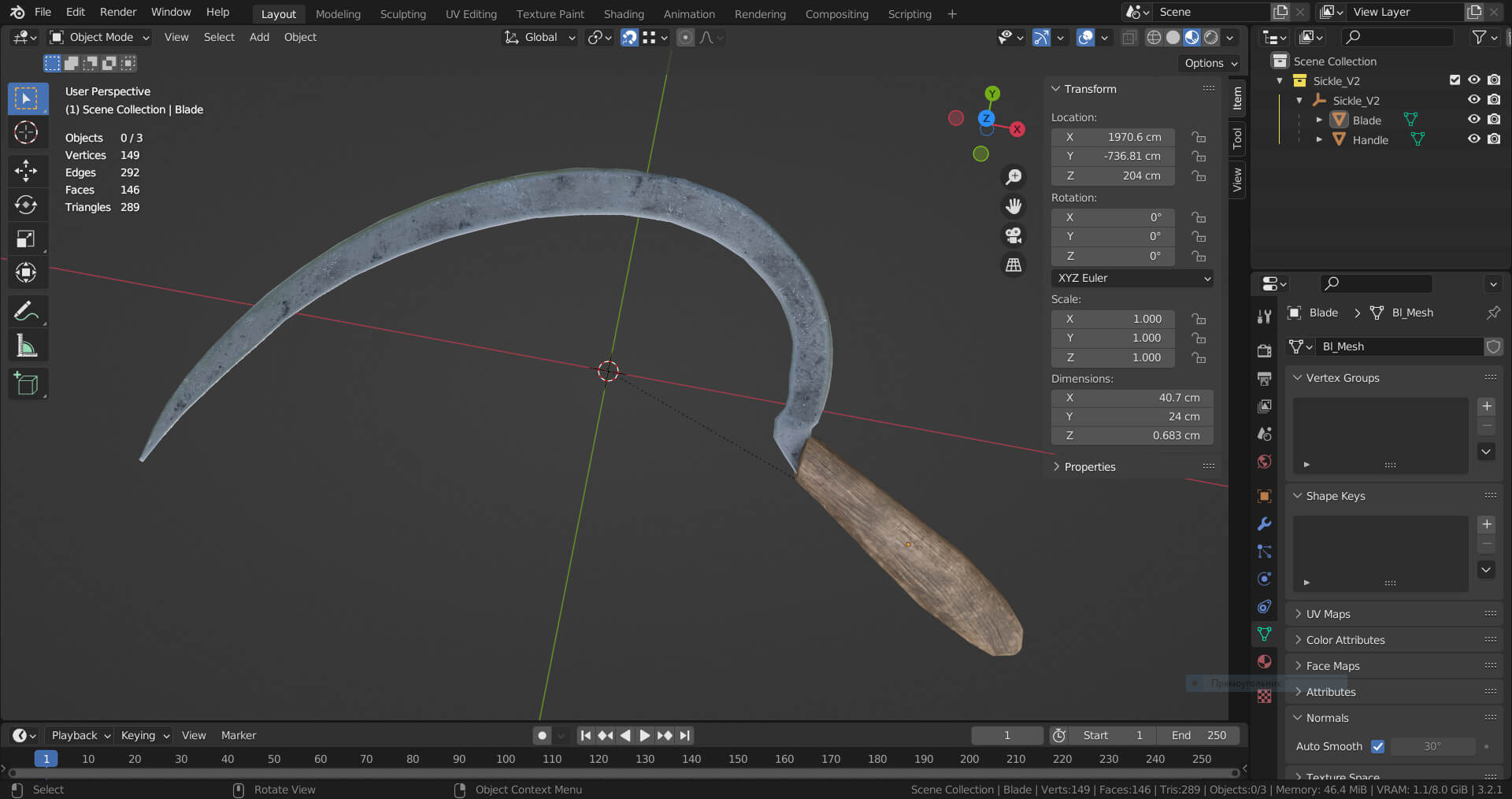The width and height of the screenshot is (1512, 799).
Task: Add a new vertex group
Action: [1486, 406]
